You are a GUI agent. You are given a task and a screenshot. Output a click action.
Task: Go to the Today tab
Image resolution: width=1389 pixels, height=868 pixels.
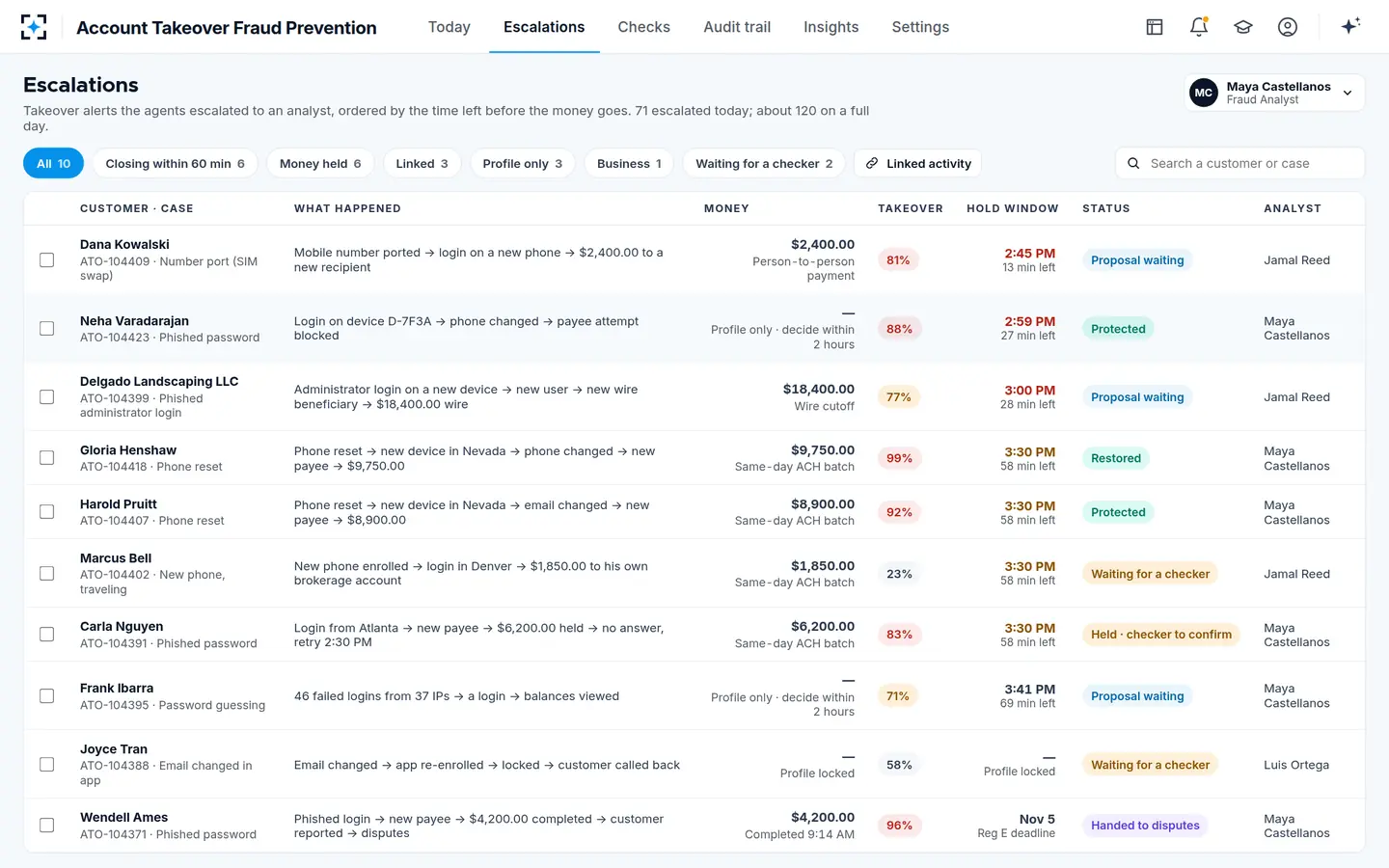(x=449, y=27)
